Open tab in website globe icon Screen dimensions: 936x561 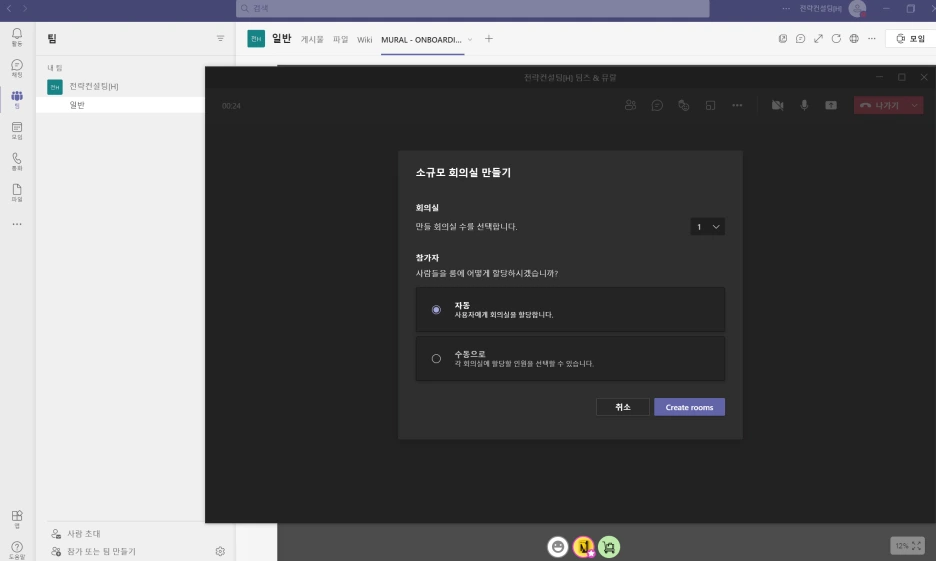click(x=854, y=39)
